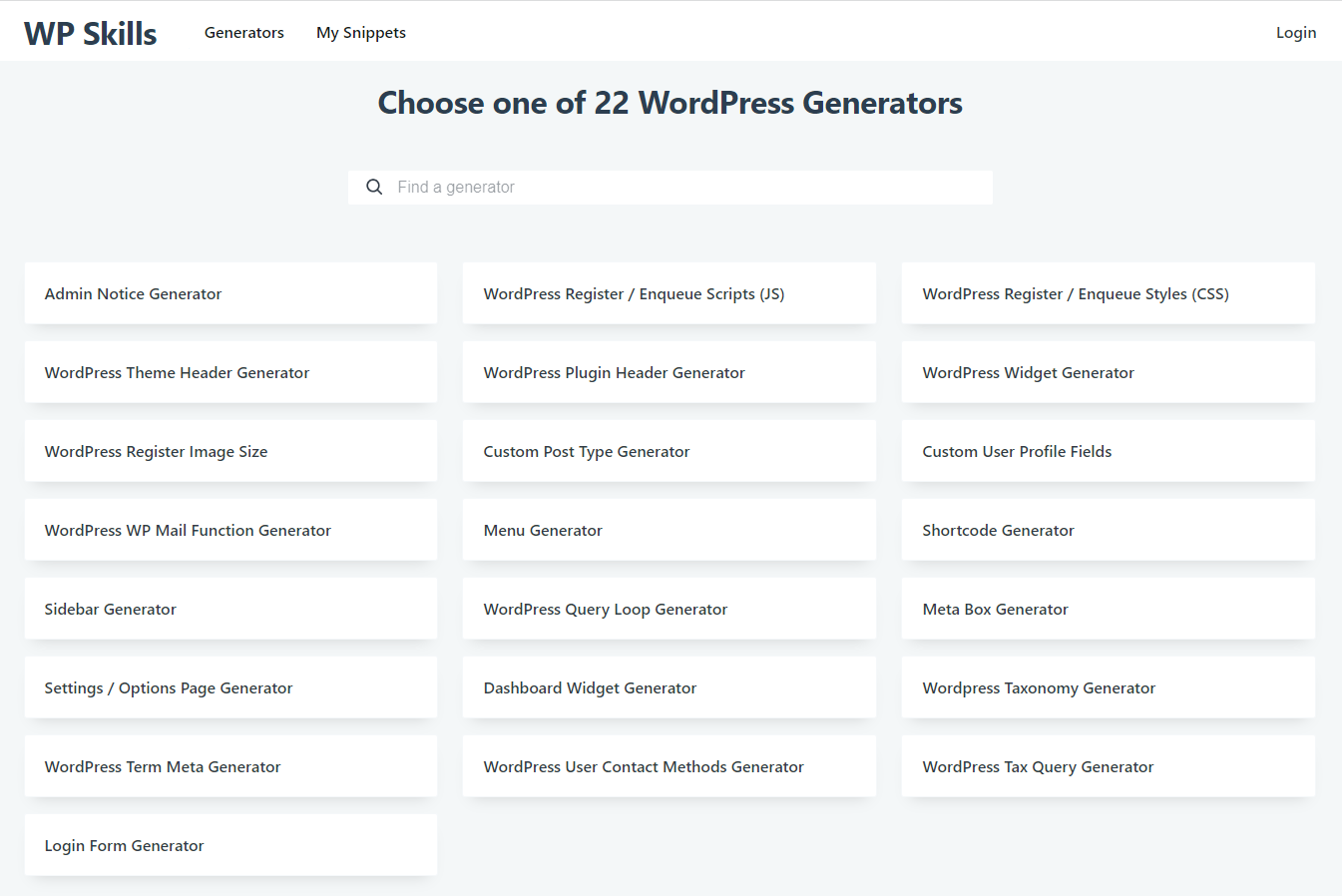The image size is (1342, 896).
Task: Open the Shortcode Generator
Action: (x=1108, y=529)
